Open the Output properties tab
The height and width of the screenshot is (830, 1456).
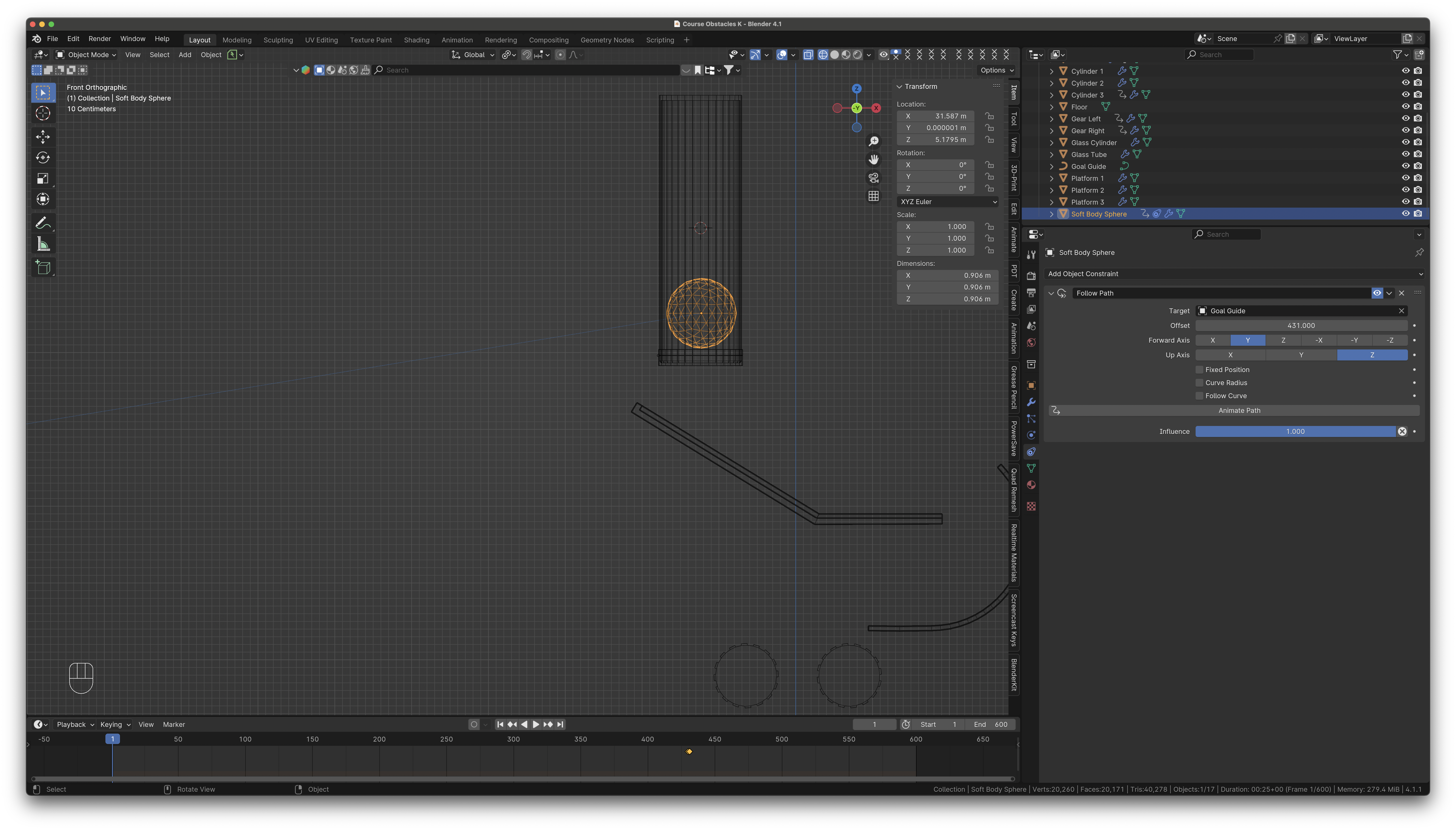(x=1031, y=293)
